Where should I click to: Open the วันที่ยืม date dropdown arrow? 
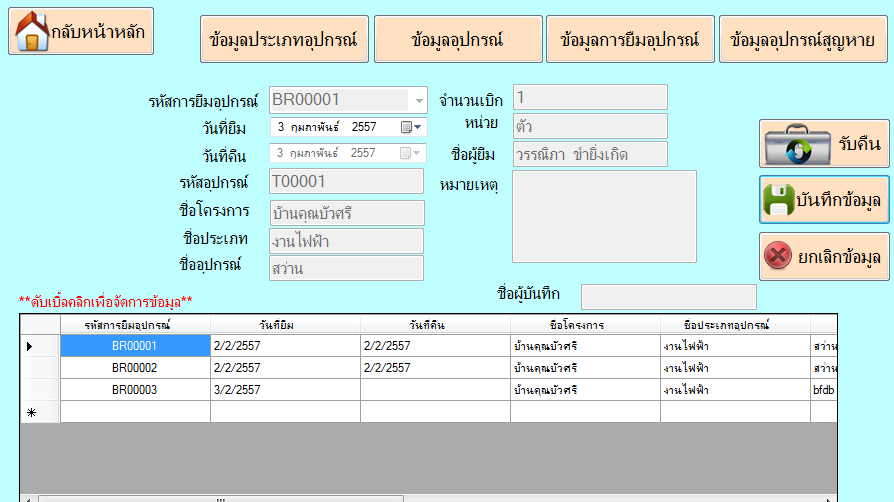click(419, 127)
